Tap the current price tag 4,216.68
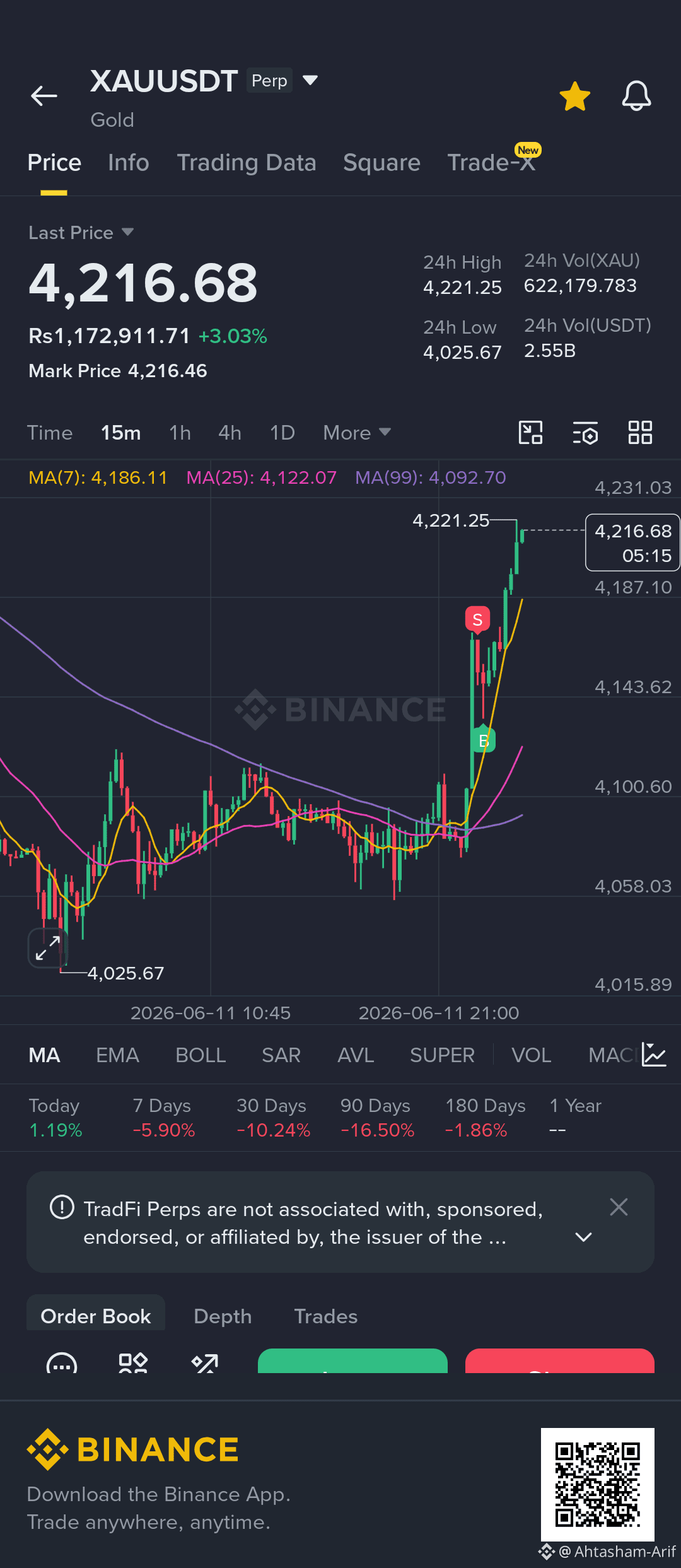Viewport: 681px width, 1568px height. pos(632,542)
